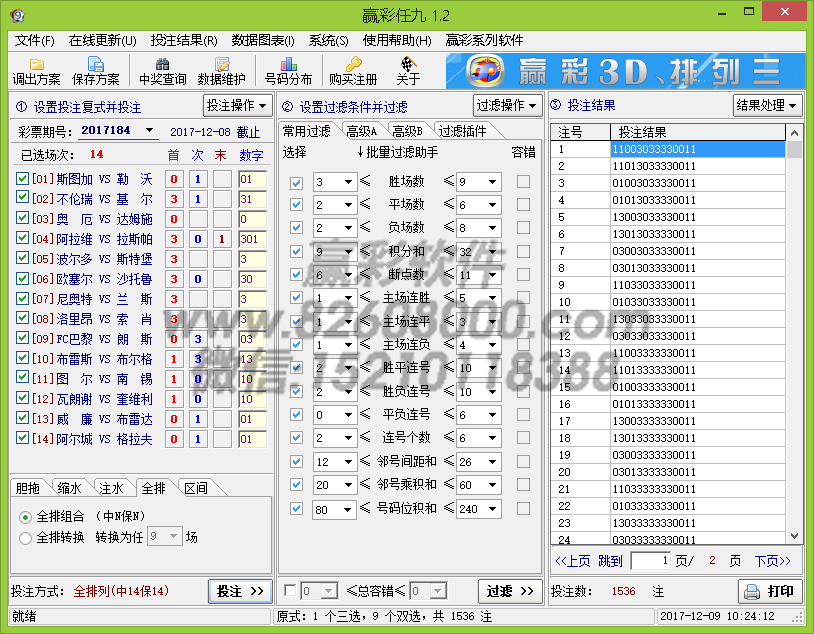
Task: Switch to the 高级A filter tab
Action: 362,131
